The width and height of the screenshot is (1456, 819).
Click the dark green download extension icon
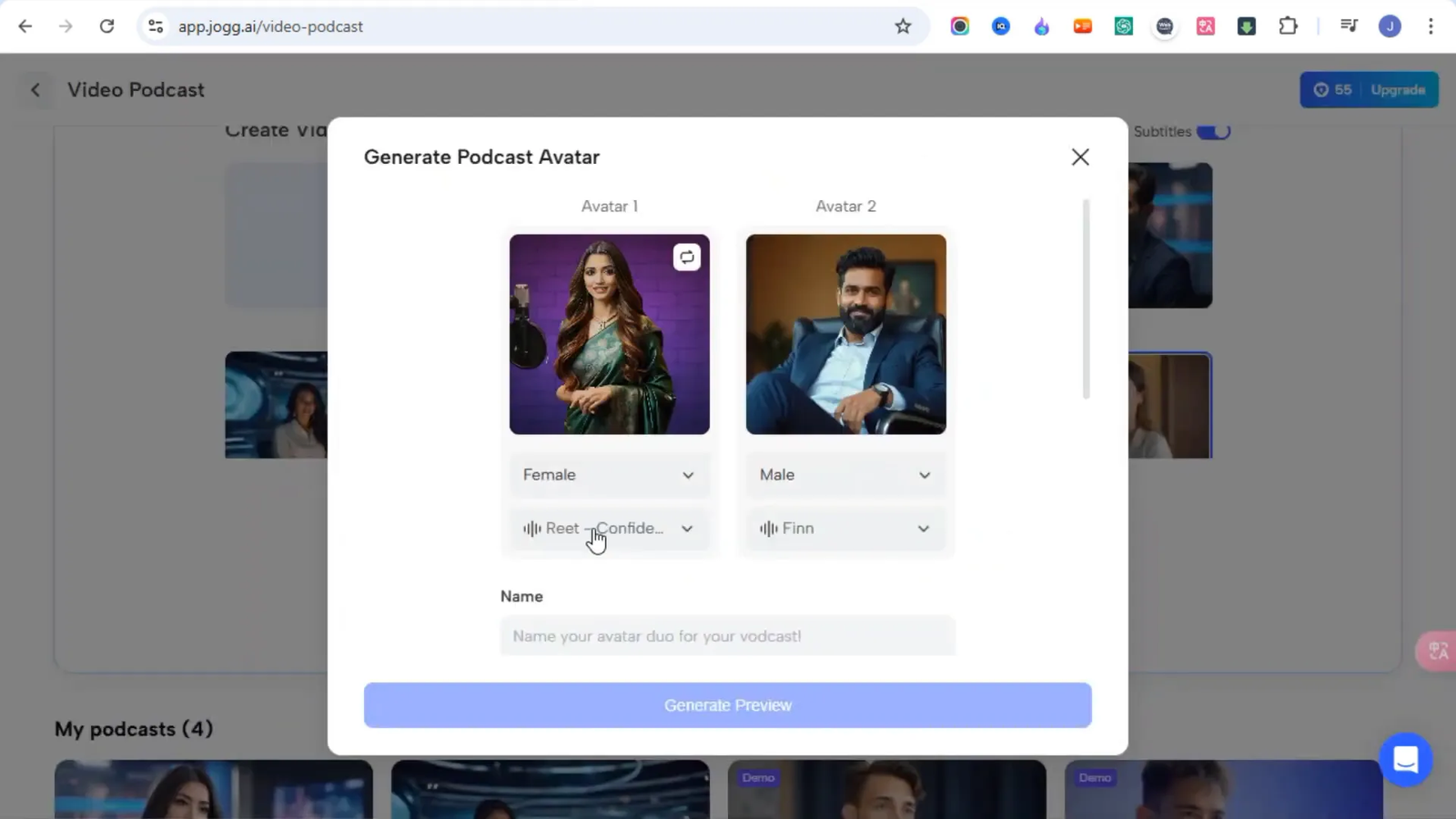tap(1247, 26)
